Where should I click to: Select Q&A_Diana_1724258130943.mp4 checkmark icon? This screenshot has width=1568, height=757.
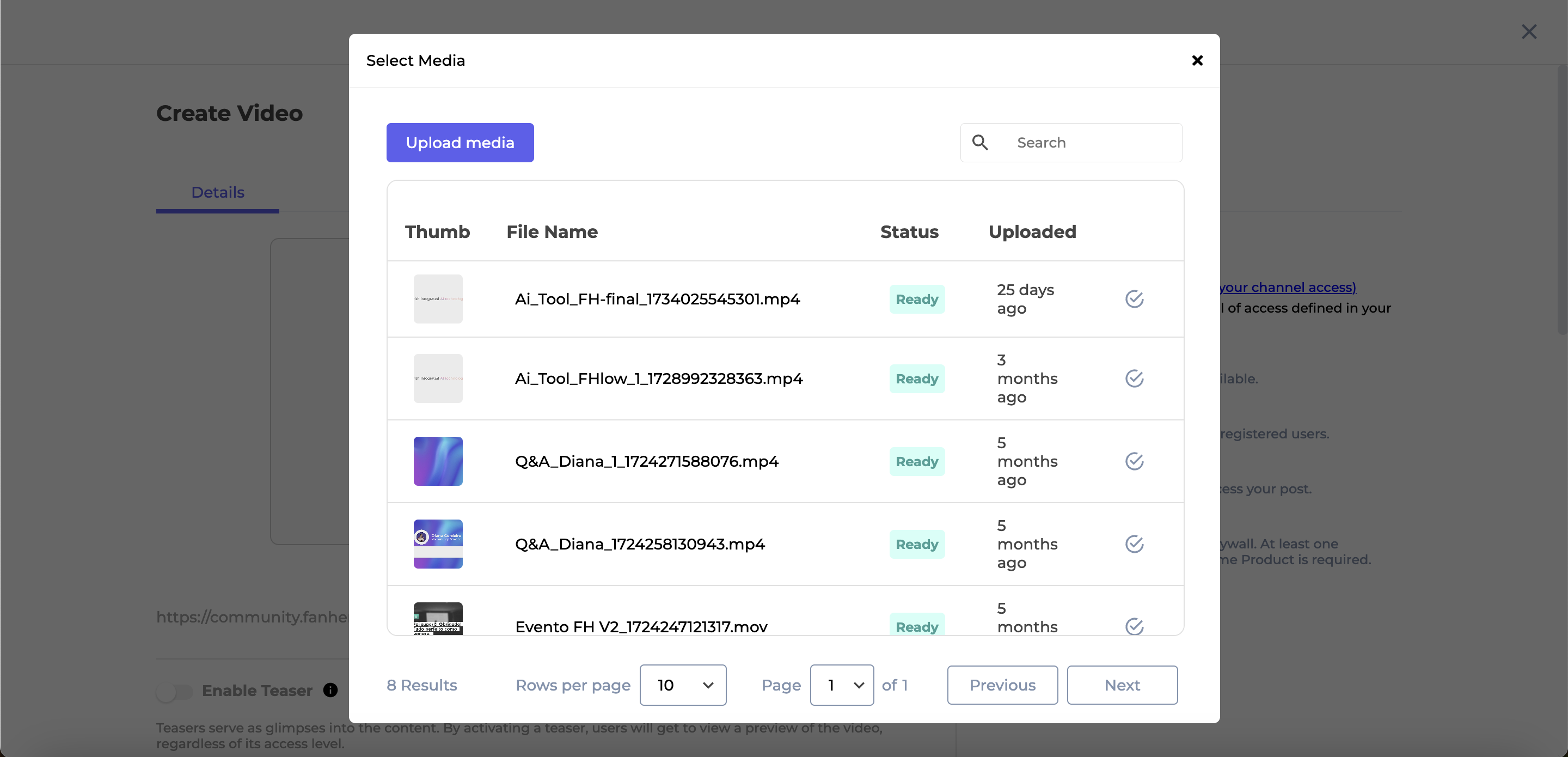[1135, 543]
